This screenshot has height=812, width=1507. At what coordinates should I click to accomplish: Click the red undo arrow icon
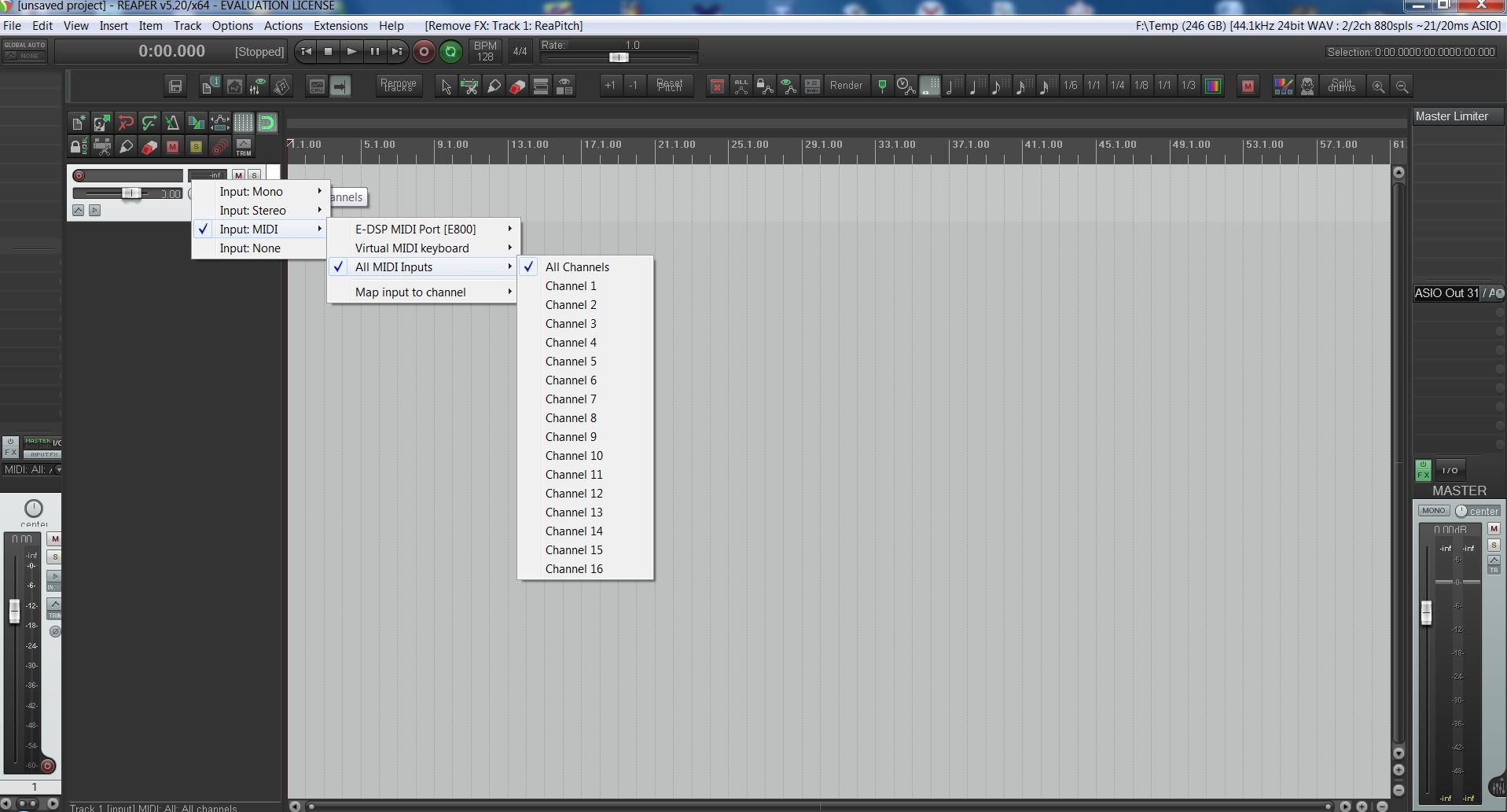[126, 123]
